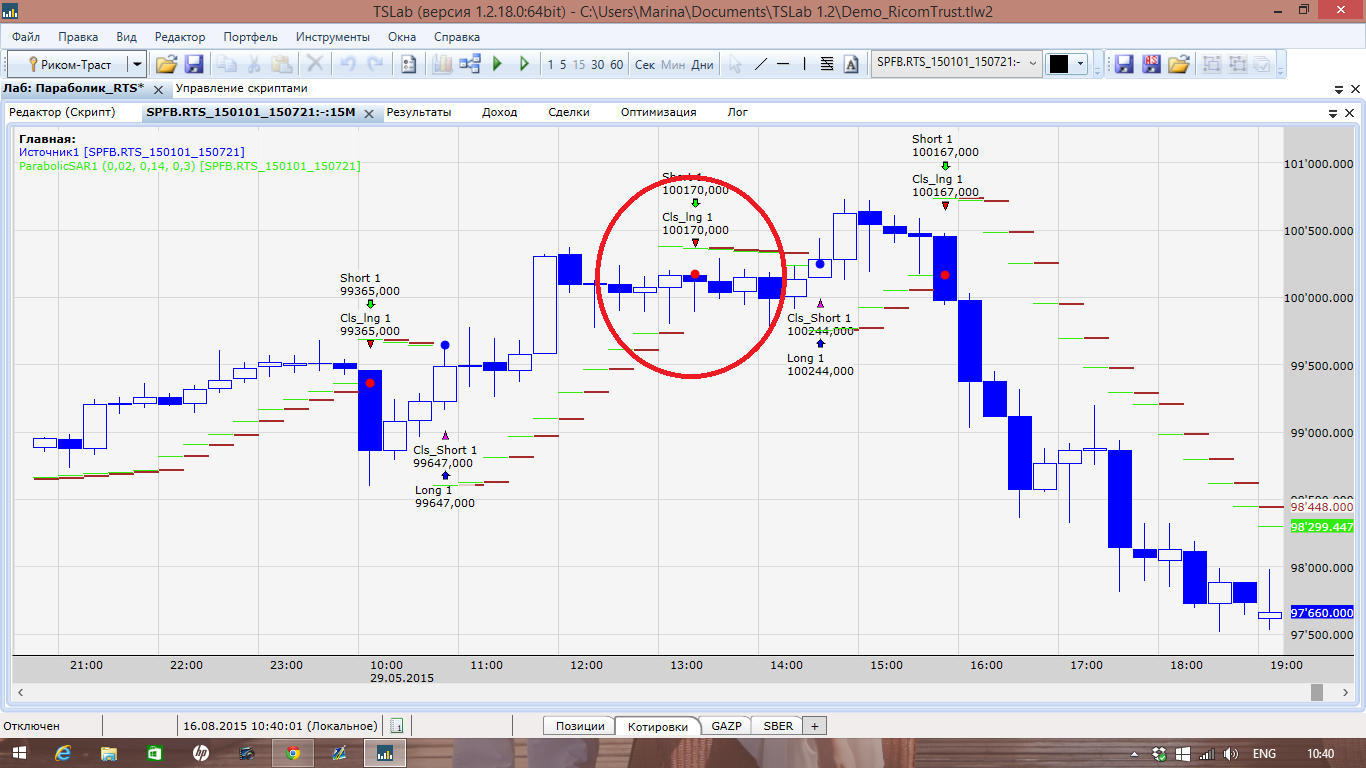Open the Редактор menu
Viewport: 1366px width, 768px height.
[x=180, y=37]
